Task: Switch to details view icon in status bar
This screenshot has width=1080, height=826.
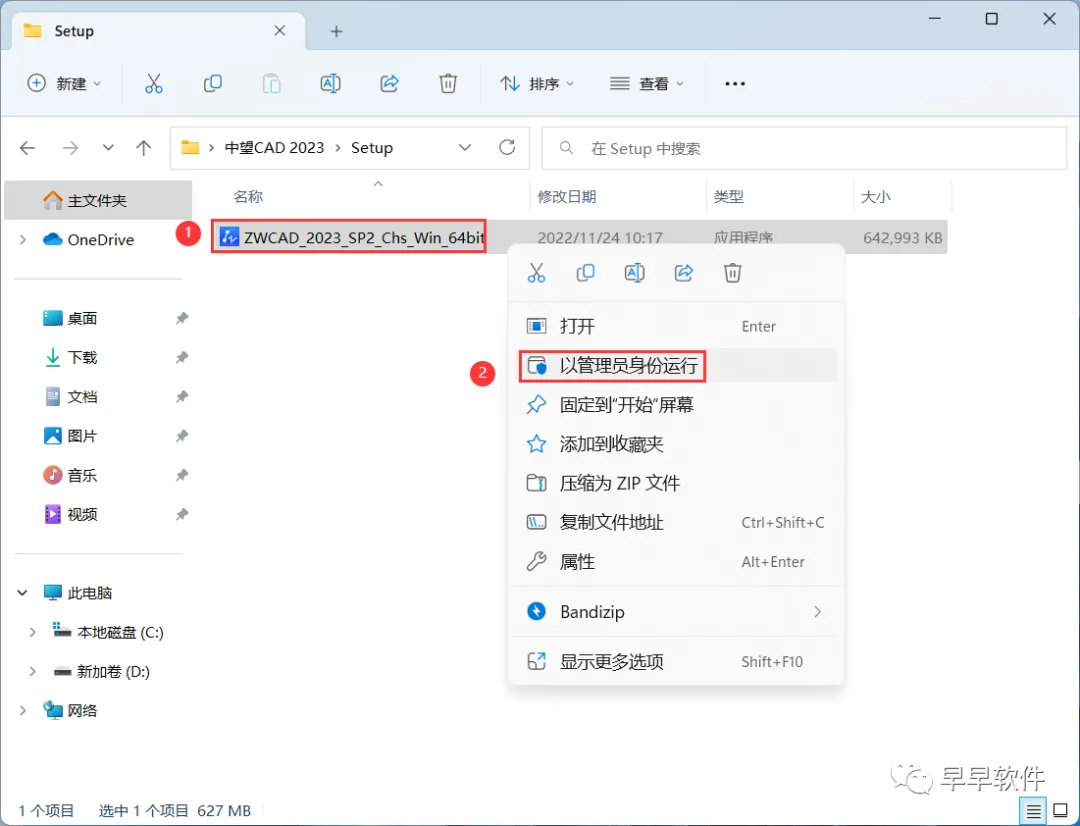Action: click(1033, 812)
